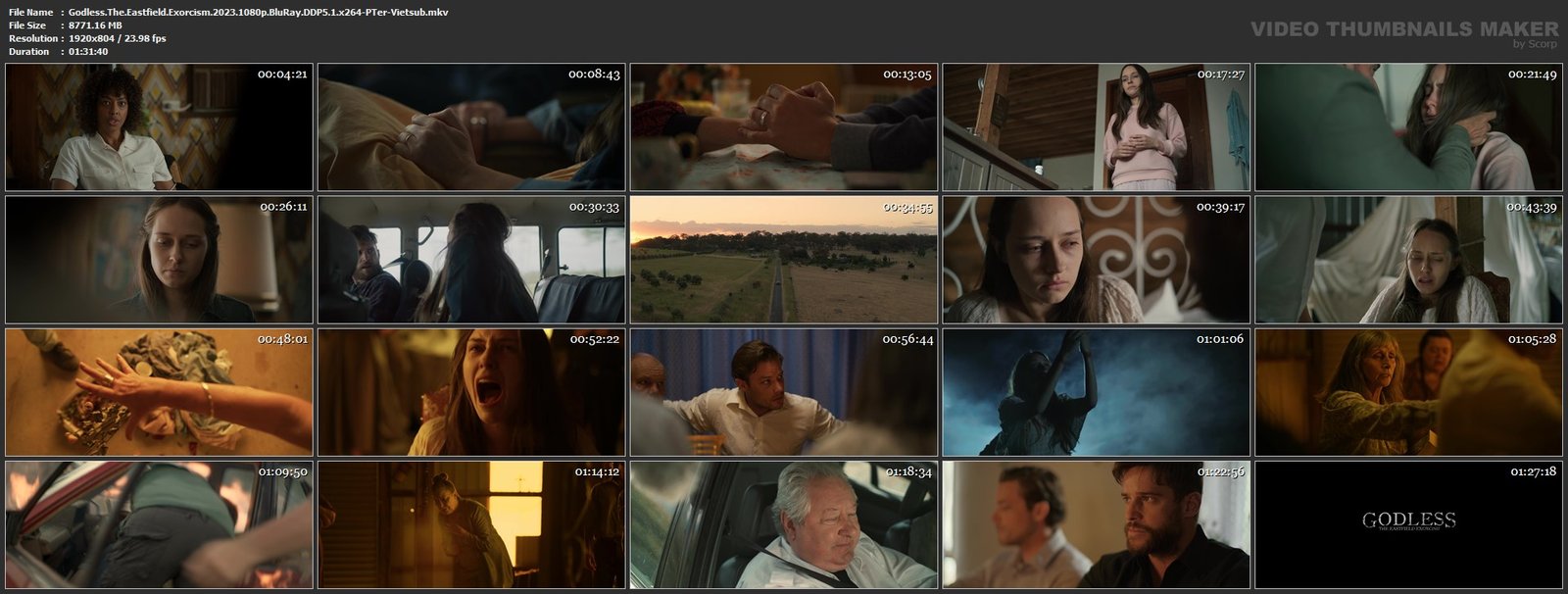Select the Godless title card 01:27:18

tap(1409, 524)
